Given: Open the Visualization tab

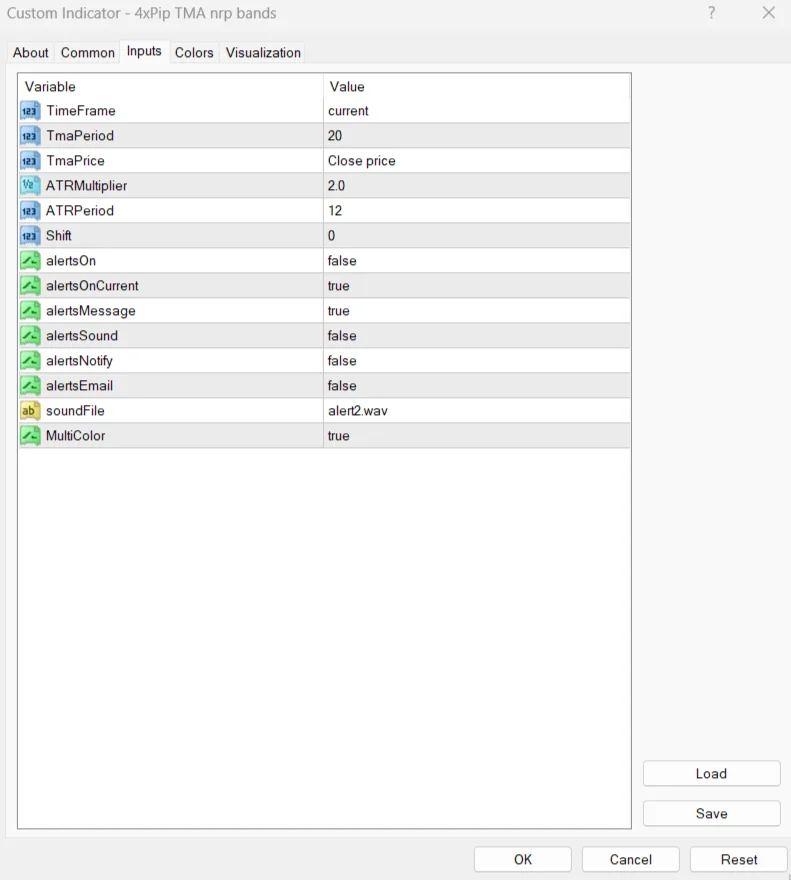Looking at the screenshot, I should [263, 53].
